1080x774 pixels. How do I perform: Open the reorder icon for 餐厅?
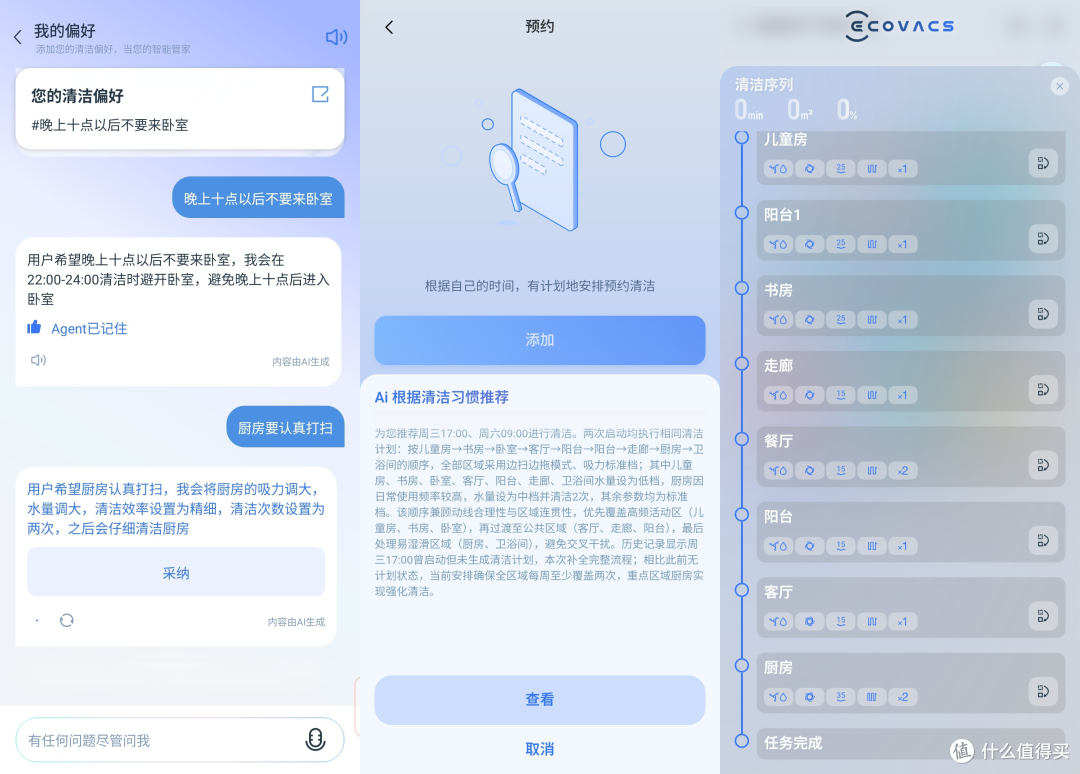point(1043,466)
